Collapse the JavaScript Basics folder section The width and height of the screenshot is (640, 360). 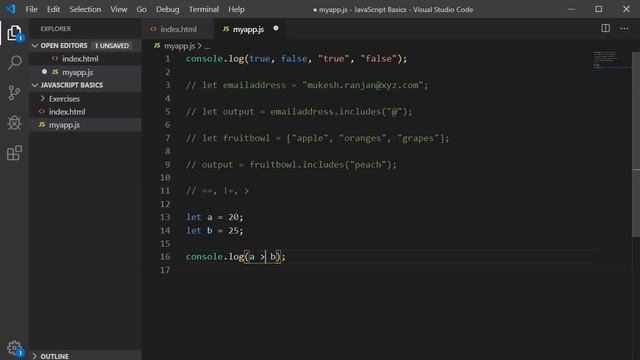pyautogui.click(x=35, y=85)
